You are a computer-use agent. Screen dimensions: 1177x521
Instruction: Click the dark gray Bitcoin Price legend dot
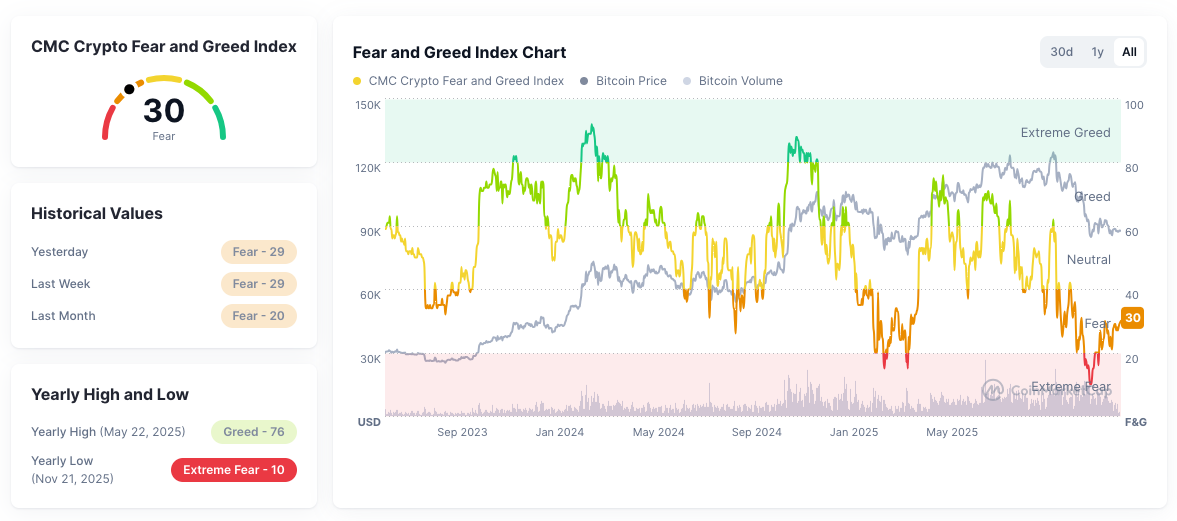[x=584, y=81]
